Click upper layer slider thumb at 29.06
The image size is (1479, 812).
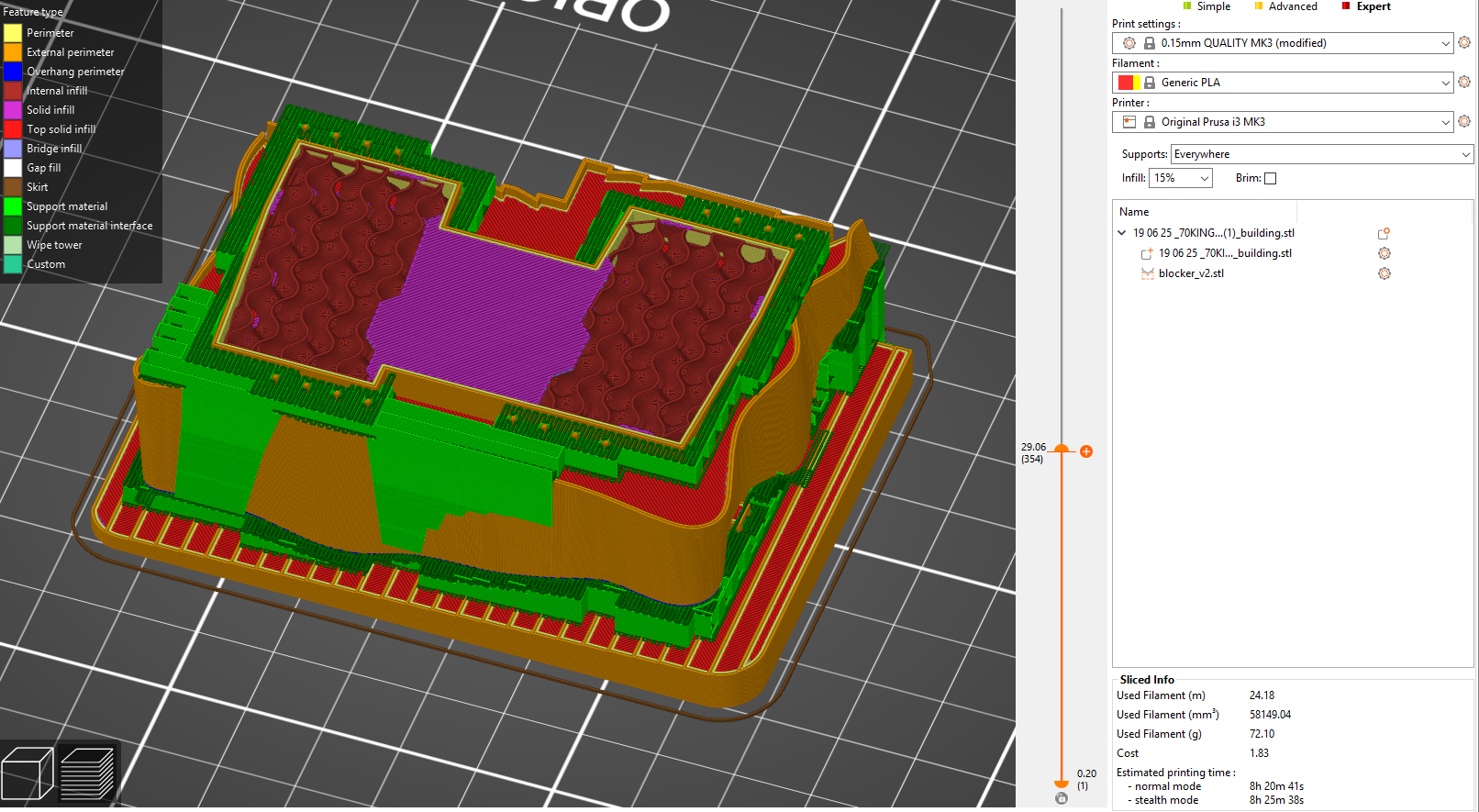click(x=1062, y=449)
